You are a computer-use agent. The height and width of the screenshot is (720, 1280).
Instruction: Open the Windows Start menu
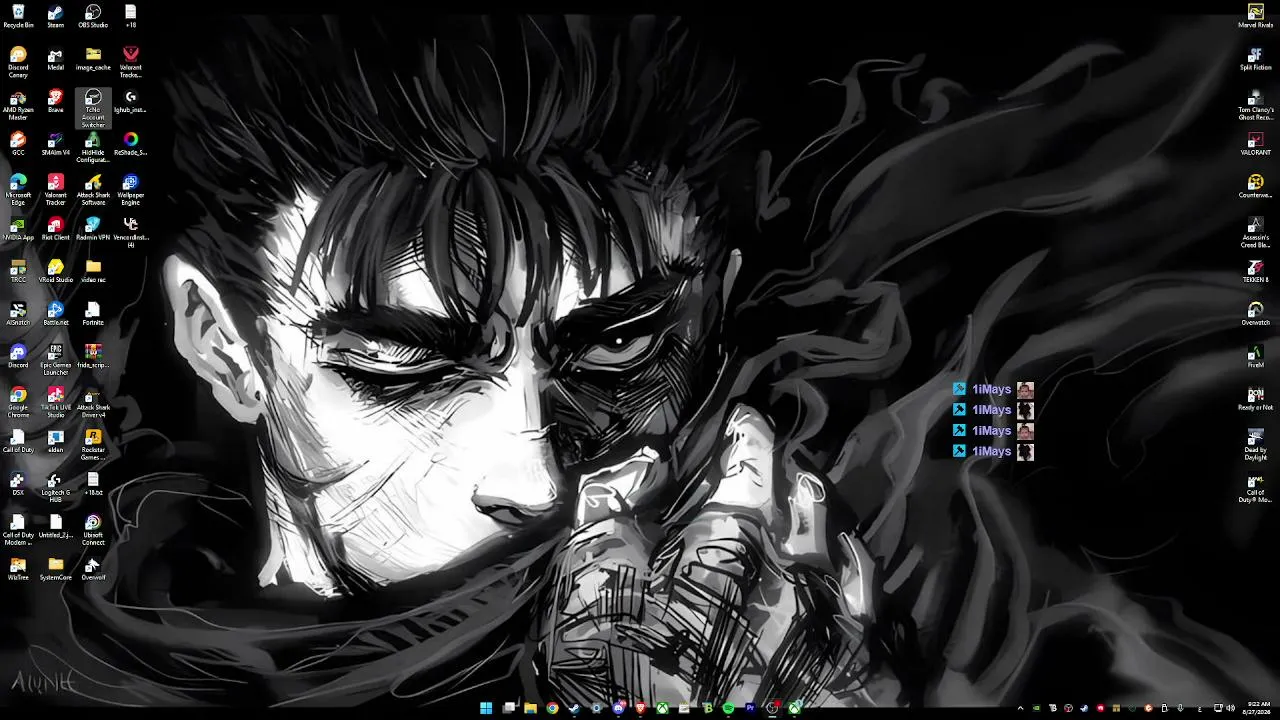tap(486, 708)
